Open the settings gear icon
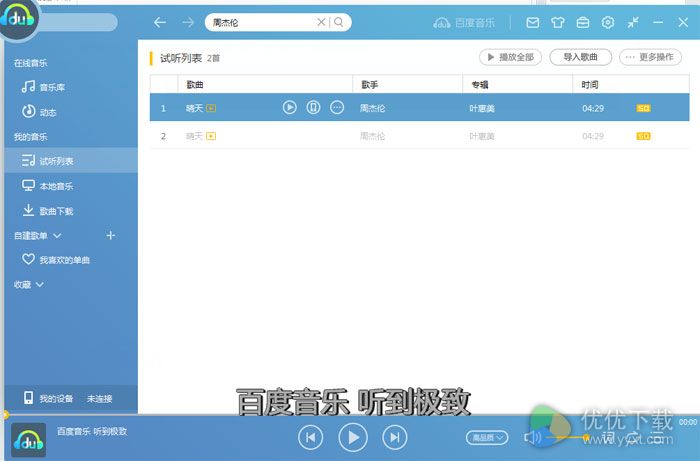Viewport: 700px width, 461px height. click(x=608, y=22)
